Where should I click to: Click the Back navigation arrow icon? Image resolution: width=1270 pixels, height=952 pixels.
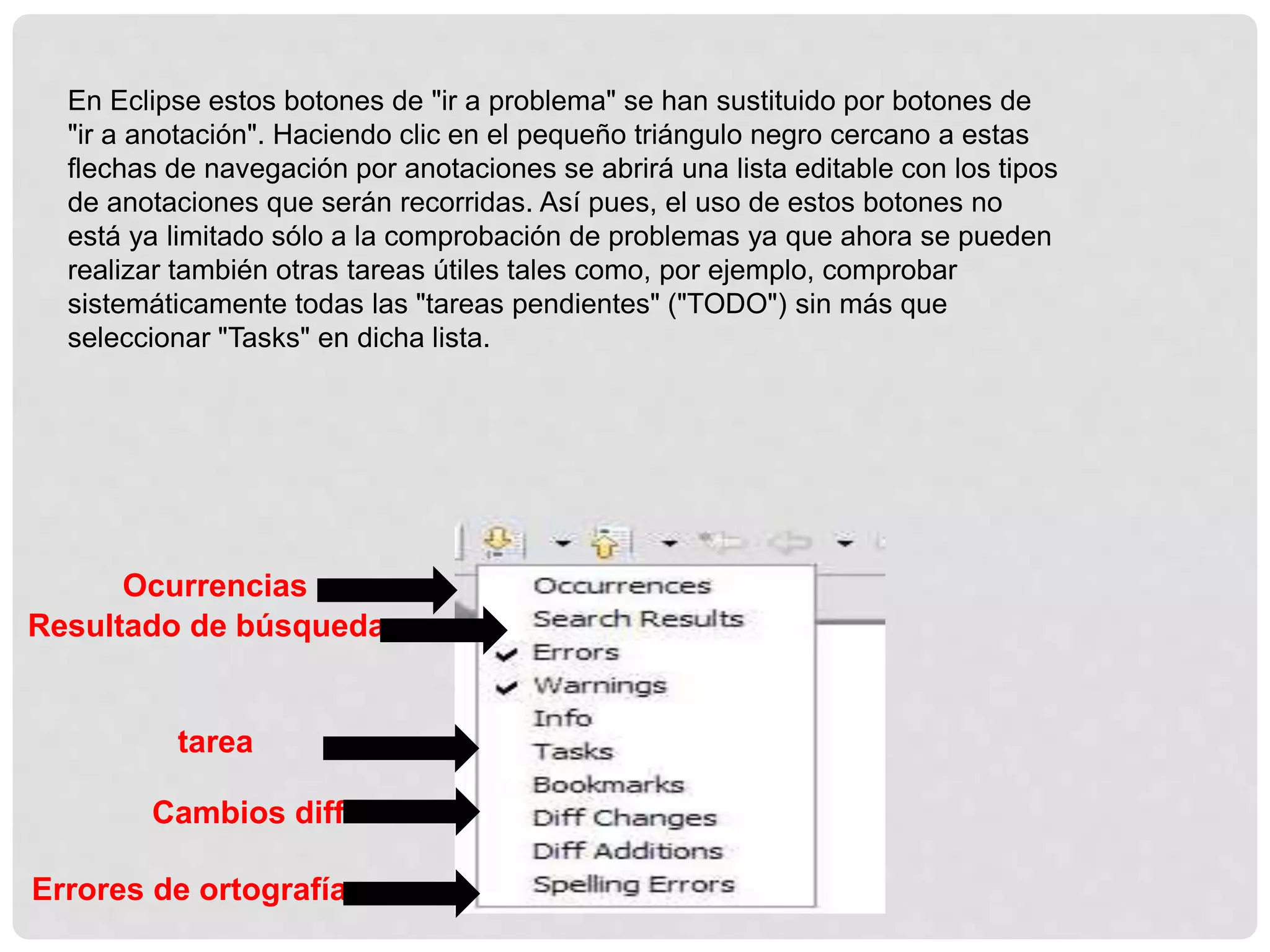[789, 543]
